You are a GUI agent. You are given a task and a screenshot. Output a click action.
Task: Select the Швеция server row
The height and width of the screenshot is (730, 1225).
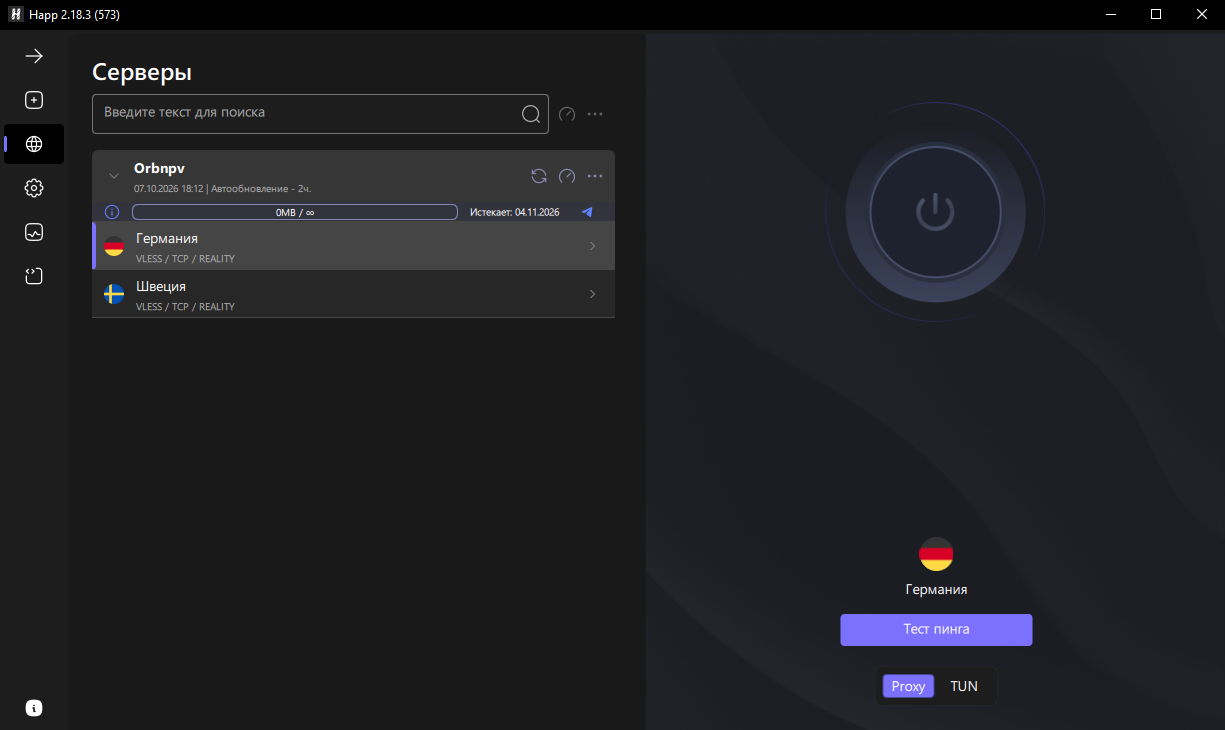point(353,294)
